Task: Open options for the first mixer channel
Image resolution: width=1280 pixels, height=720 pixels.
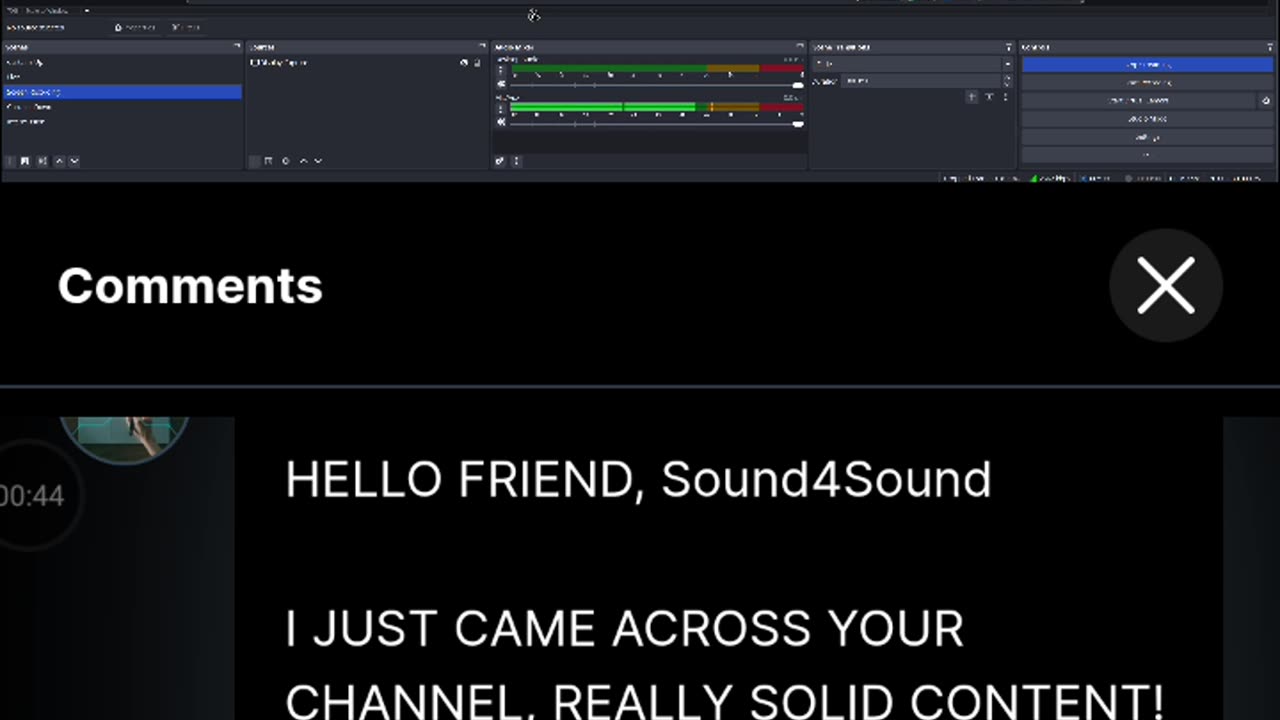Action: tap(501, 71)
